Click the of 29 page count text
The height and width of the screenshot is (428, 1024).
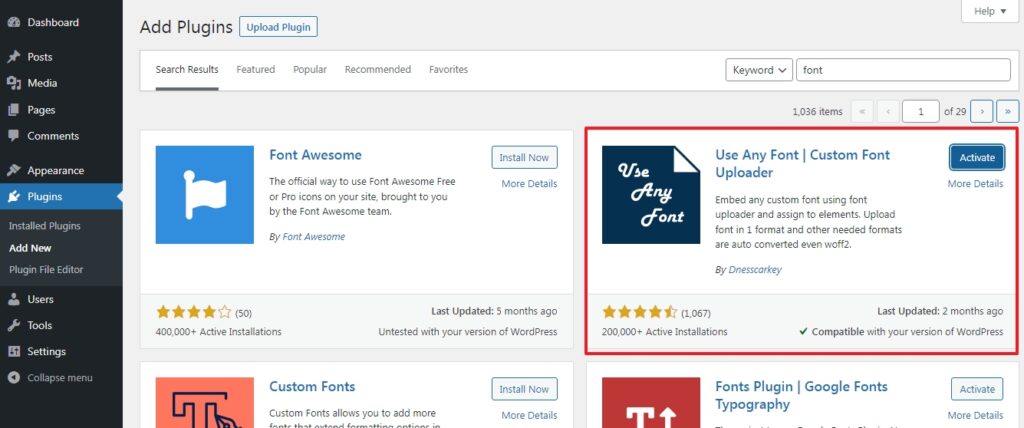[955, 112]
